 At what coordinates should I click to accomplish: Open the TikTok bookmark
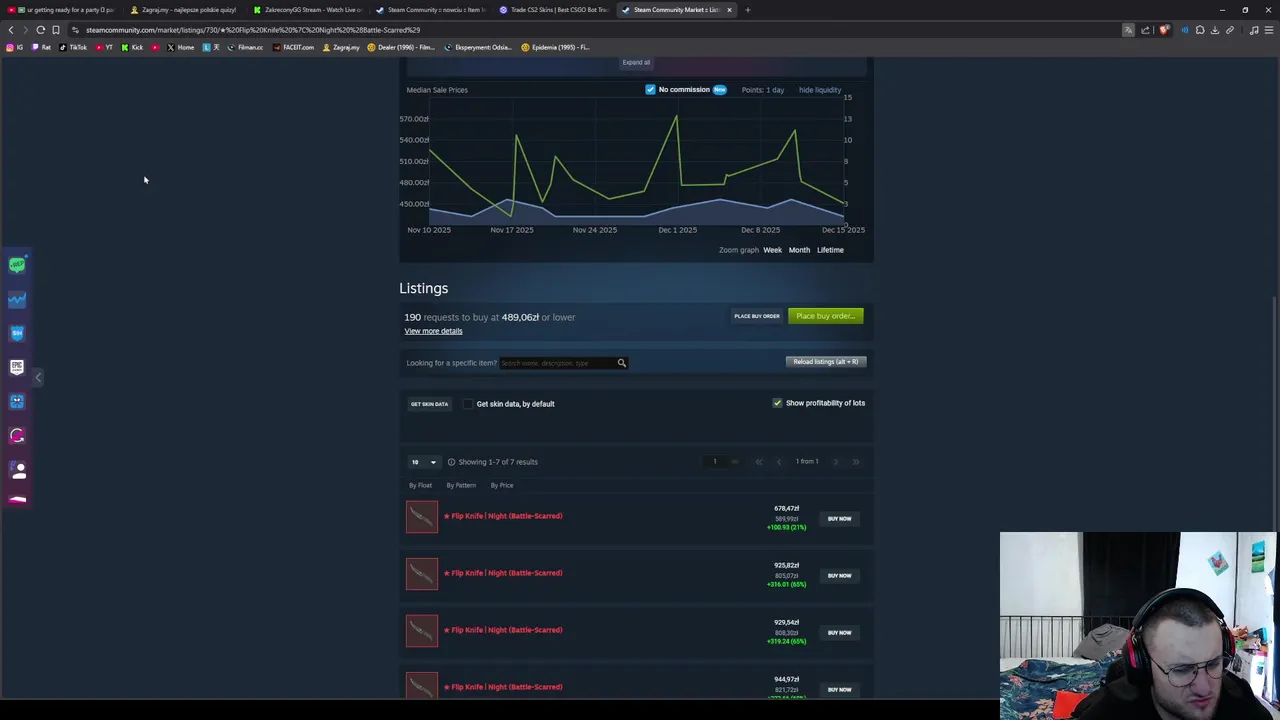pyautogui.click(x=73, y=47)
